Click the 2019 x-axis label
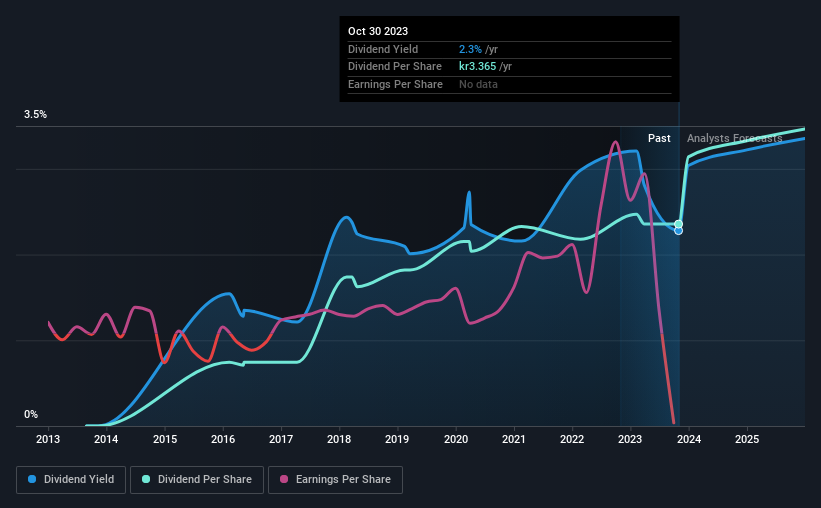This screenshot has height=508, width=821. (397, 439)
